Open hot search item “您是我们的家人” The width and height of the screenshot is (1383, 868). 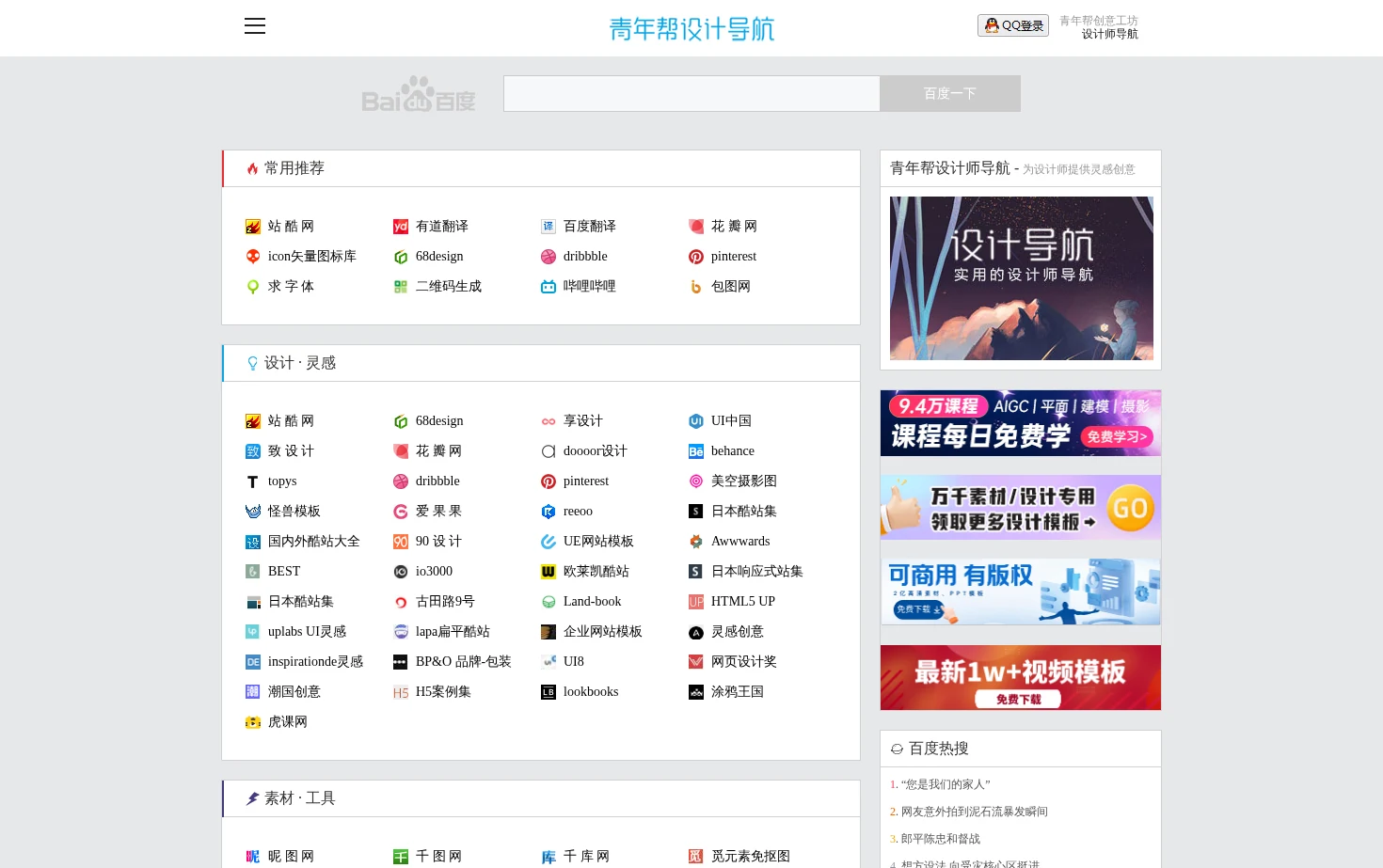point(946,784)
